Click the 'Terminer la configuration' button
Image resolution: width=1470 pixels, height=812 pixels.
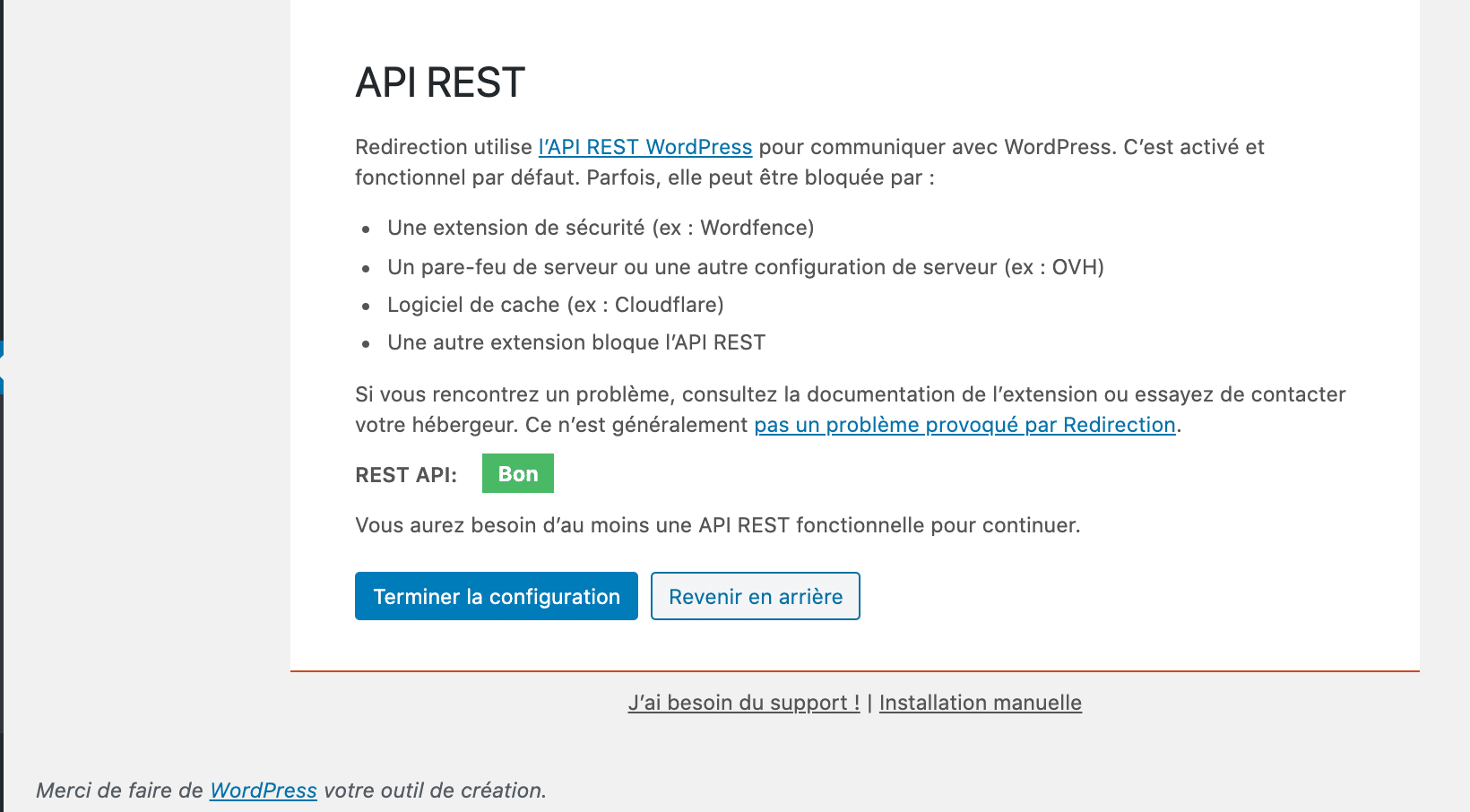click(x=496, y=596)
